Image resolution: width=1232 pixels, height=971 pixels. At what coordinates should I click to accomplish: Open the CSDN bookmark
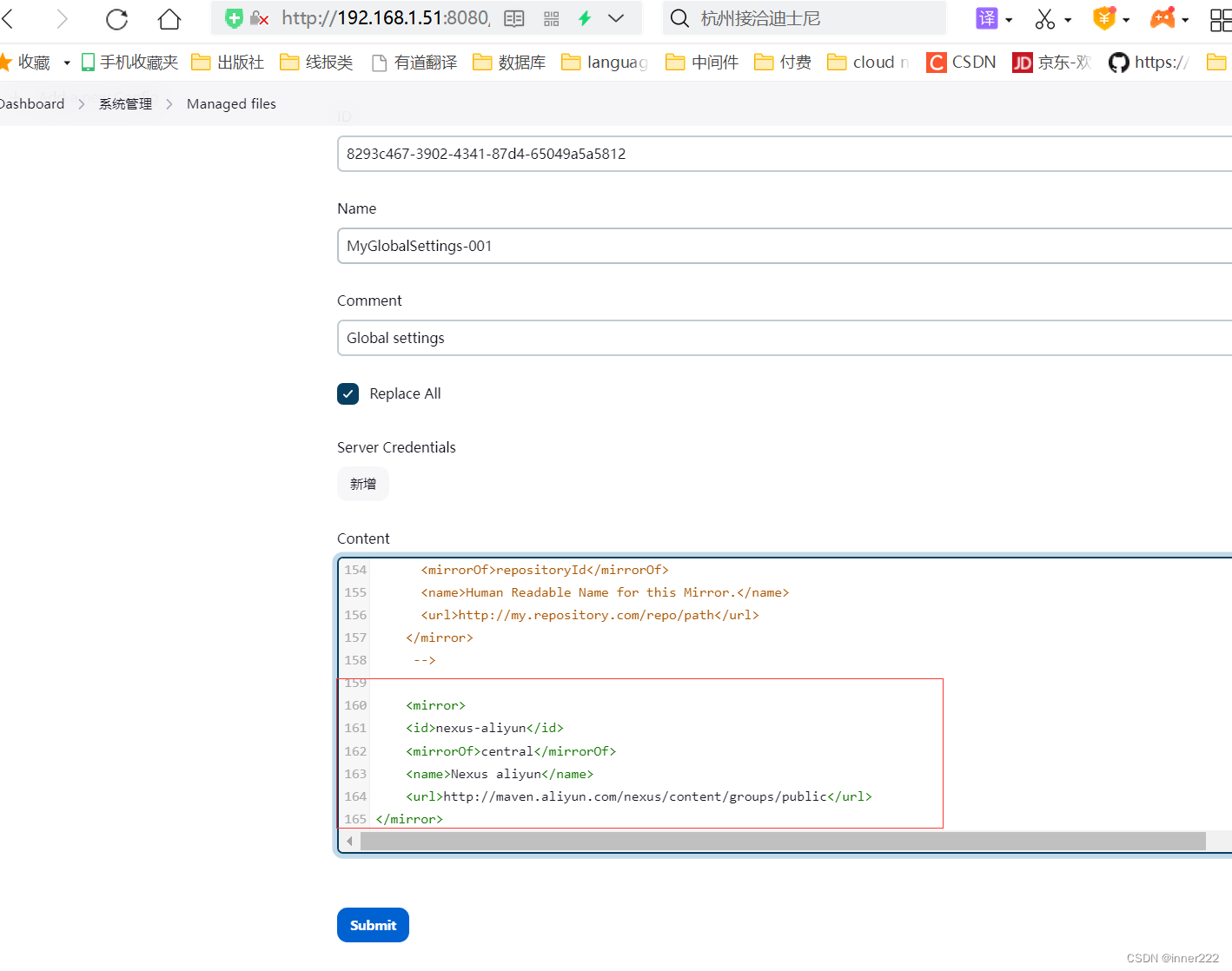(961, 62)
